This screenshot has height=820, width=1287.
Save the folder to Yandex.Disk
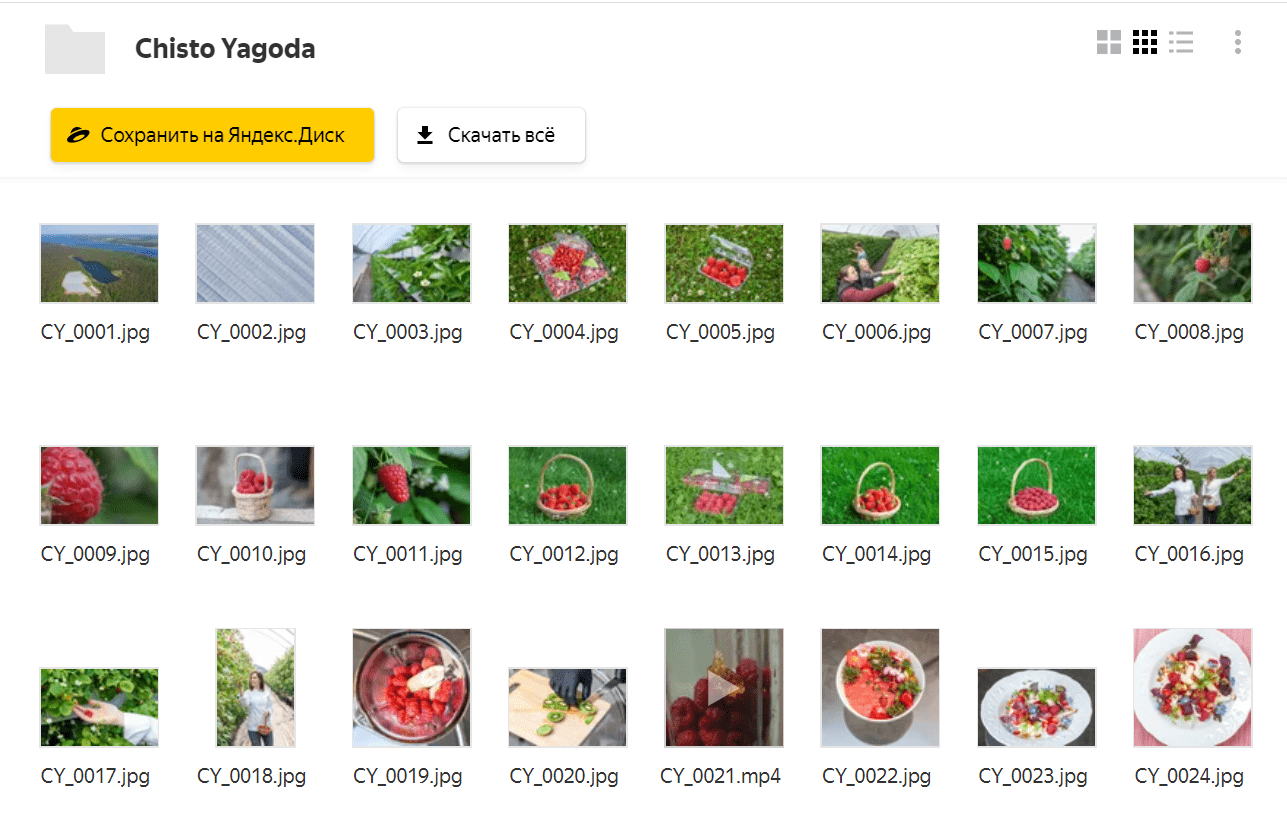pyautogui.click(x=212, y=135)
